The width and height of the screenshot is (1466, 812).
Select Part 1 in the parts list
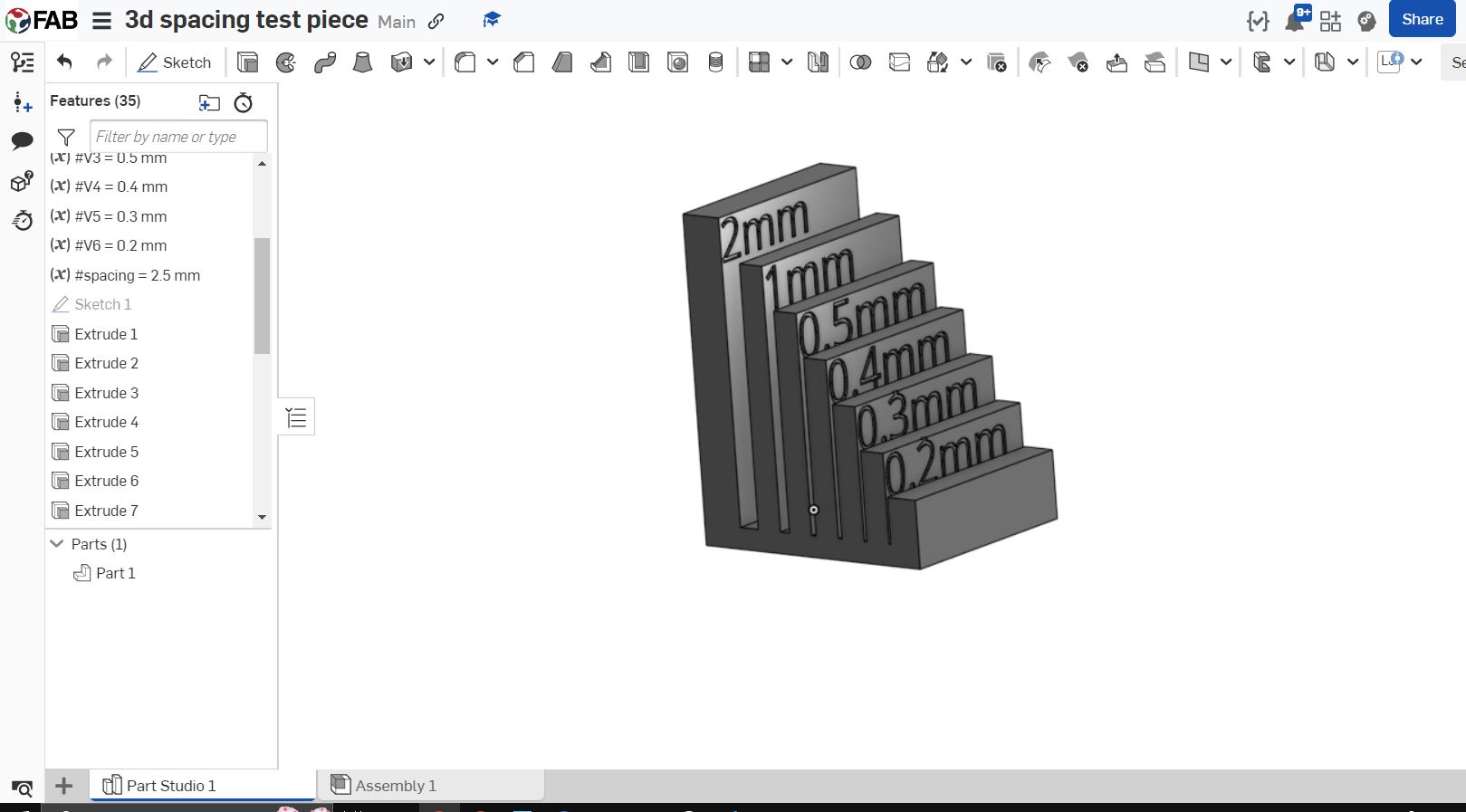click(x=115, y=573)
